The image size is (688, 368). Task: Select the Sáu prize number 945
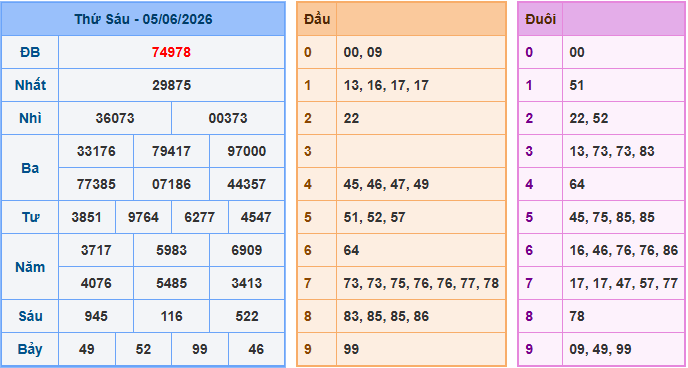[x=96, y=316]
